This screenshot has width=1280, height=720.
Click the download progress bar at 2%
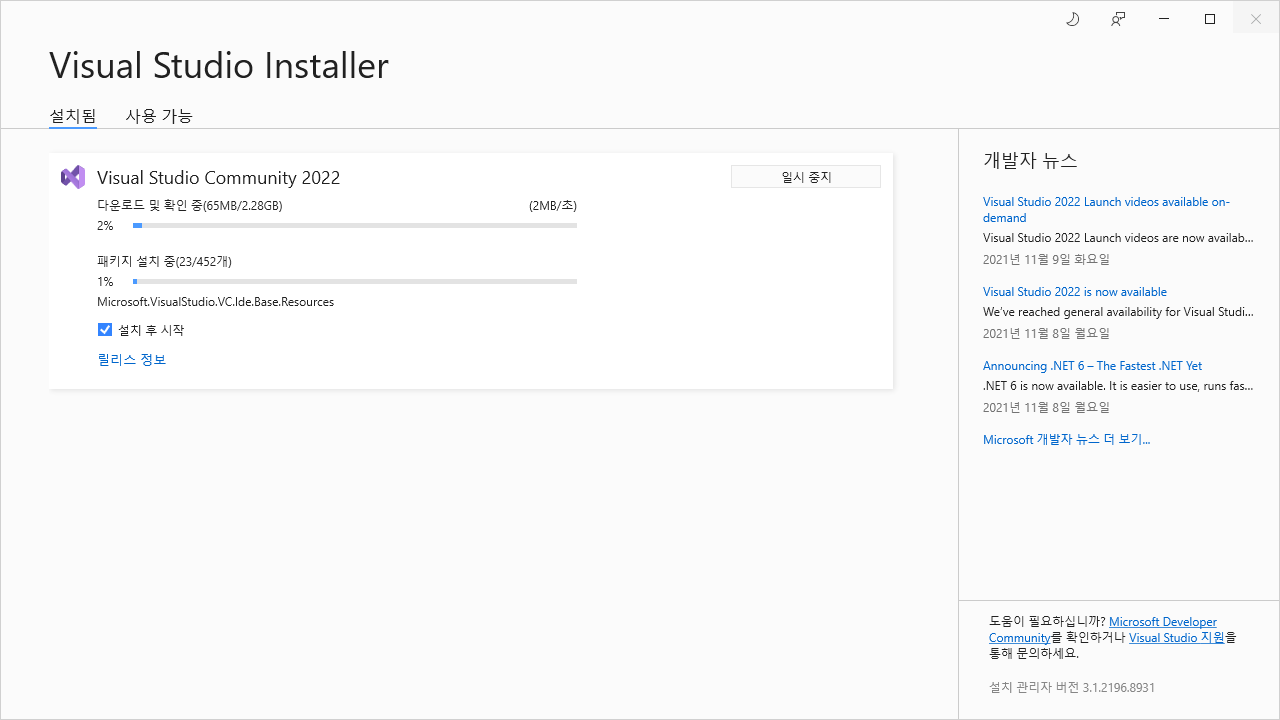pyautogui.click(x=355, y=226)
